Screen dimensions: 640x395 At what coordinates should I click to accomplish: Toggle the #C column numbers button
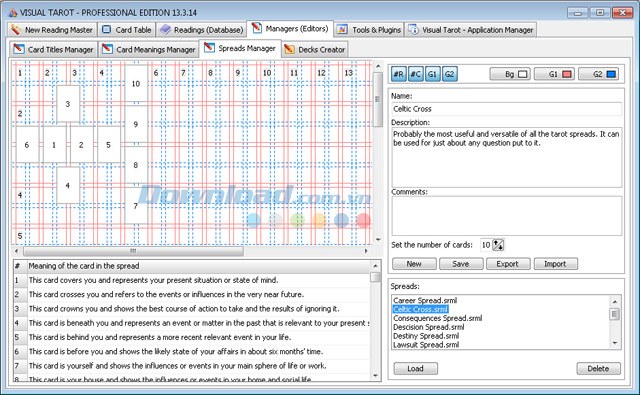pyautogui.click(x=416, y=74)
